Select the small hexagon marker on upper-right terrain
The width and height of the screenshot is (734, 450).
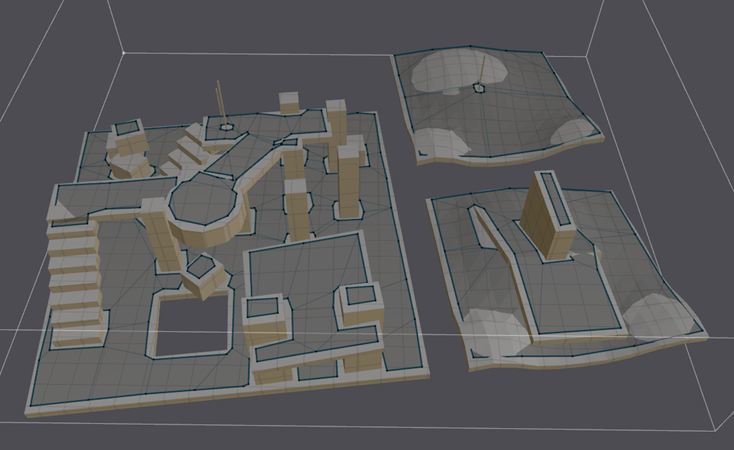[x=480, y=88]
